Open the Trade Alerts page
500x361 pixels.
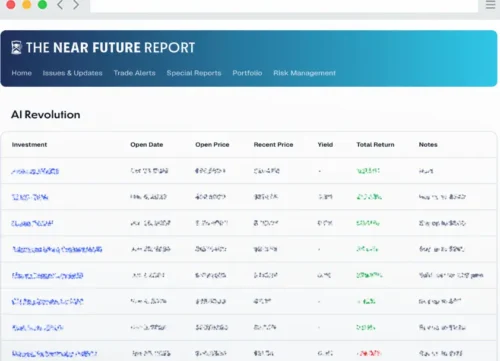134,73
